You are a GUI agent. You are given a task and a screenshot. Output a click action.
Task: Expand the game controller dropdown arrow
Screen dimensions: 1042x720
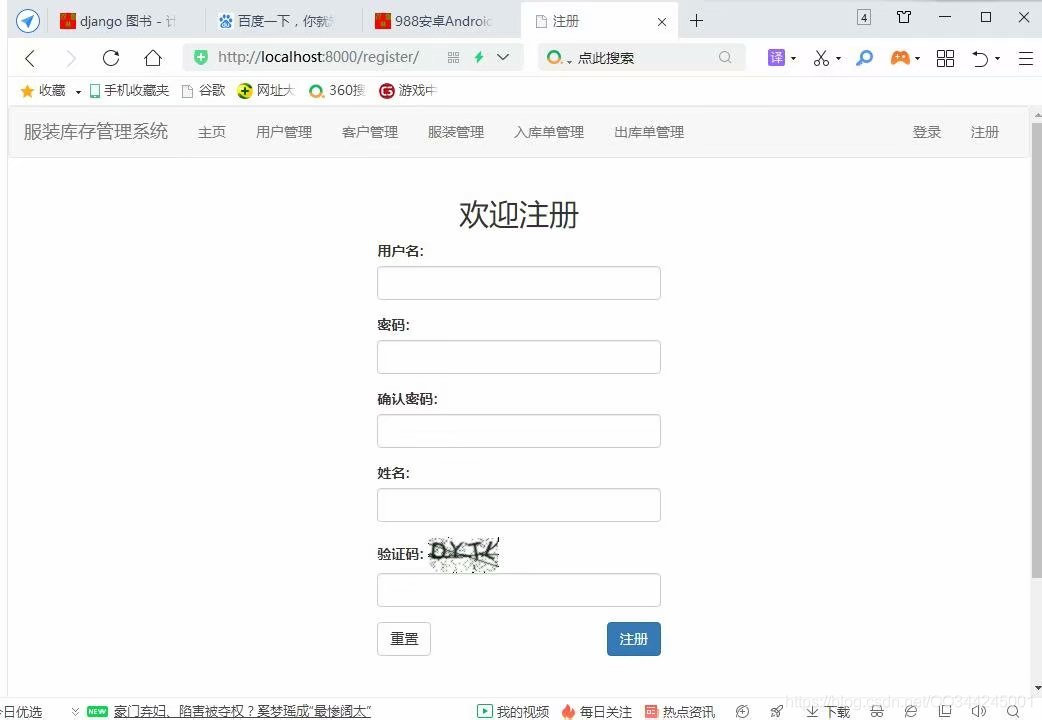point(918,59)
